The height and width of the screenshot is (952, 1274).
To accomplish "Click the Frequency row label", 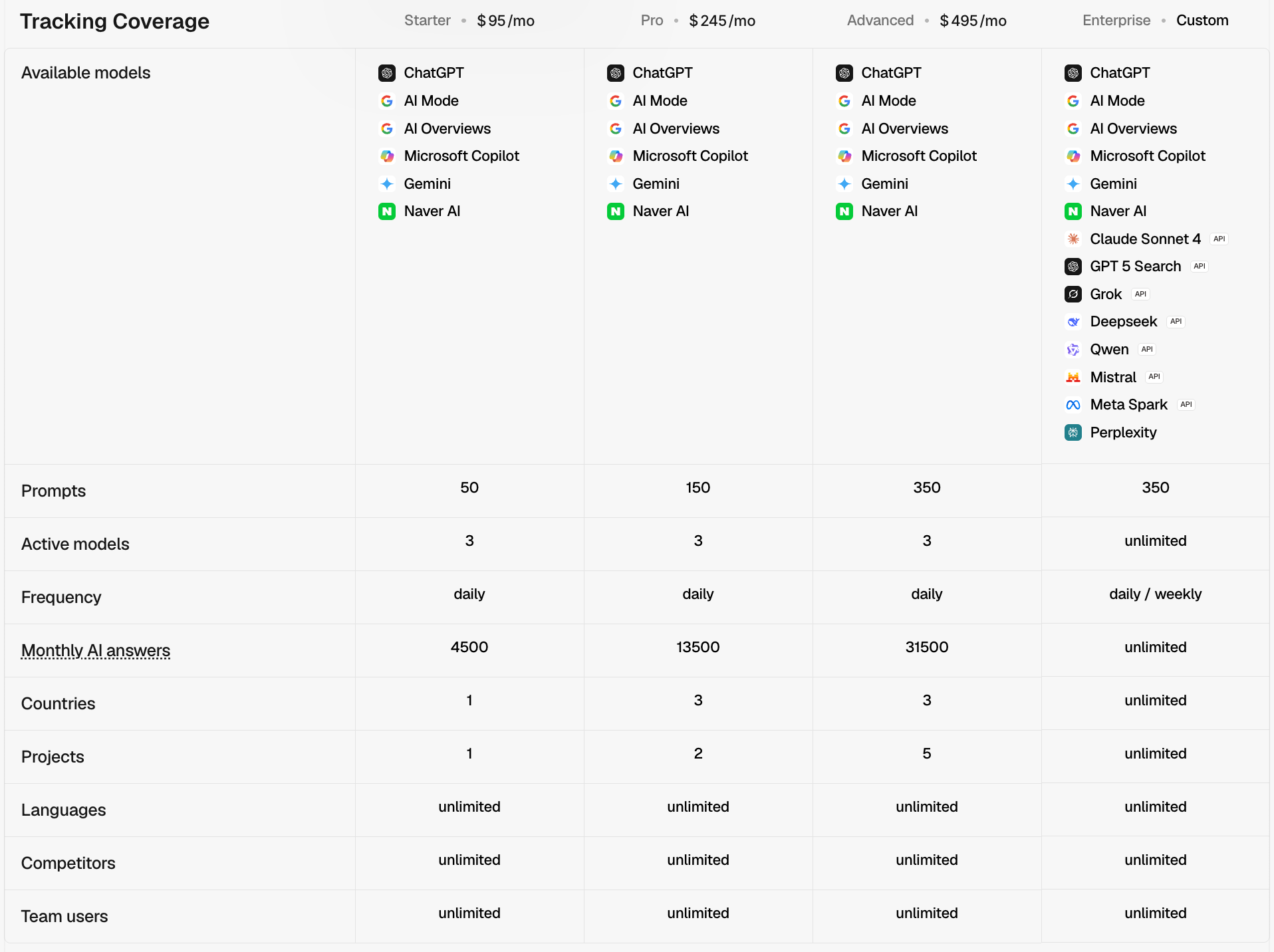I will [x=61, y=598].
